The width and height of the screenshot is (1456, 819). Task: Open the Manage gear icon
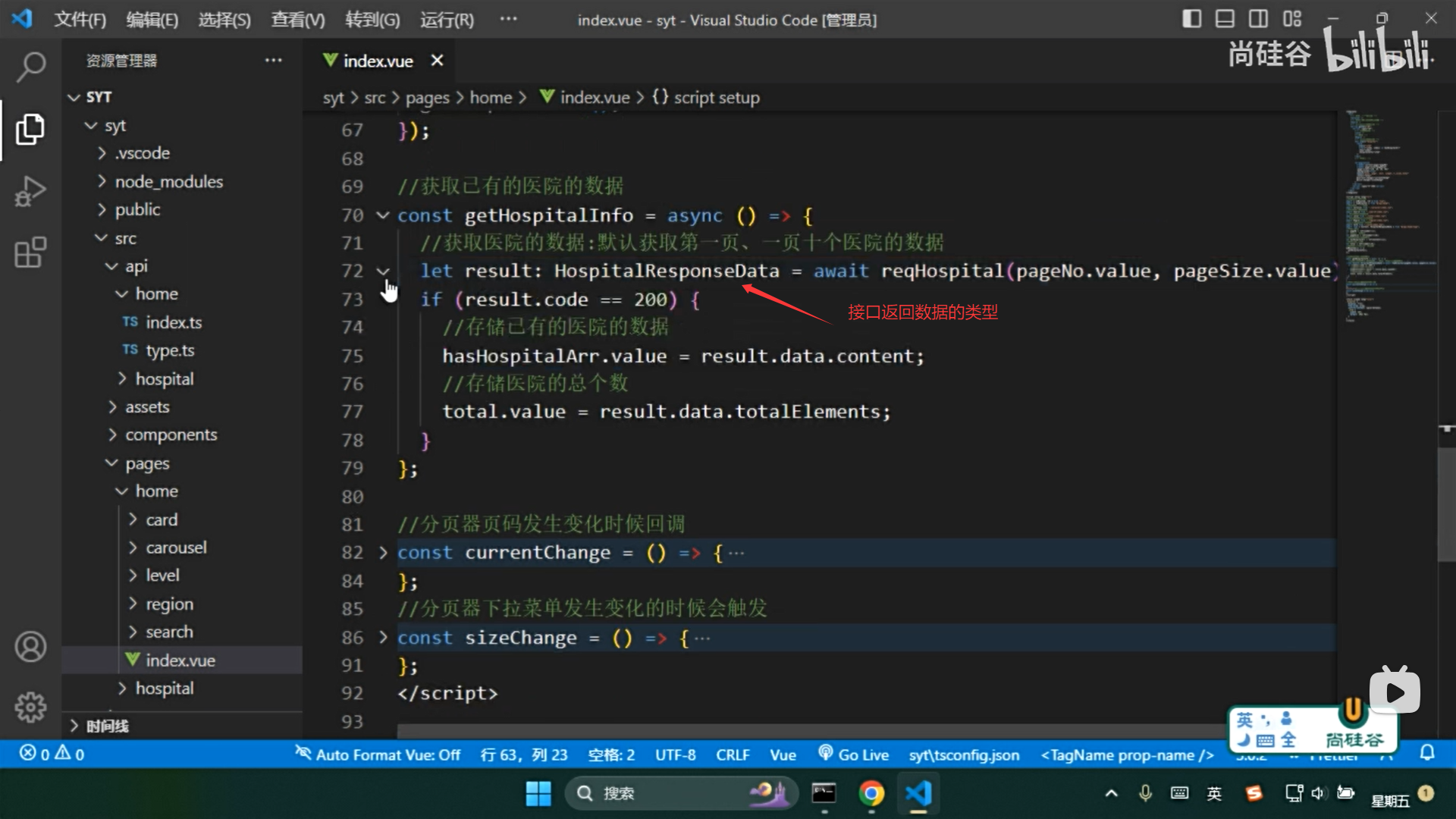tap(30, 707)
